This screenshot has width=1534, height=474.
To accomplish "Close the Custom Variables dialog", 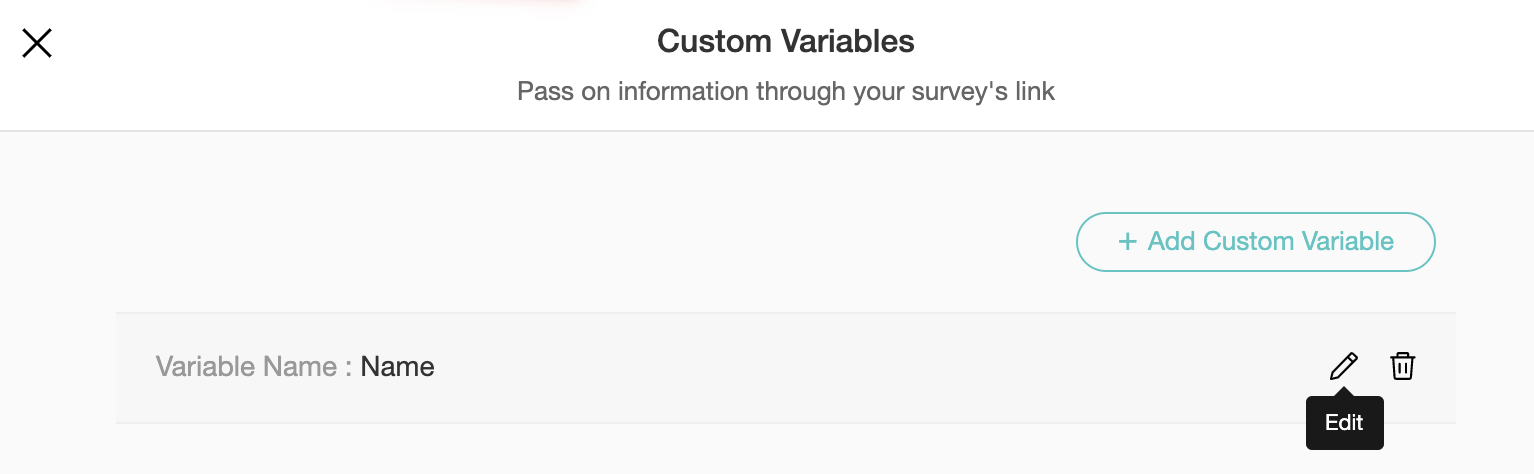I will pos(37,43).
